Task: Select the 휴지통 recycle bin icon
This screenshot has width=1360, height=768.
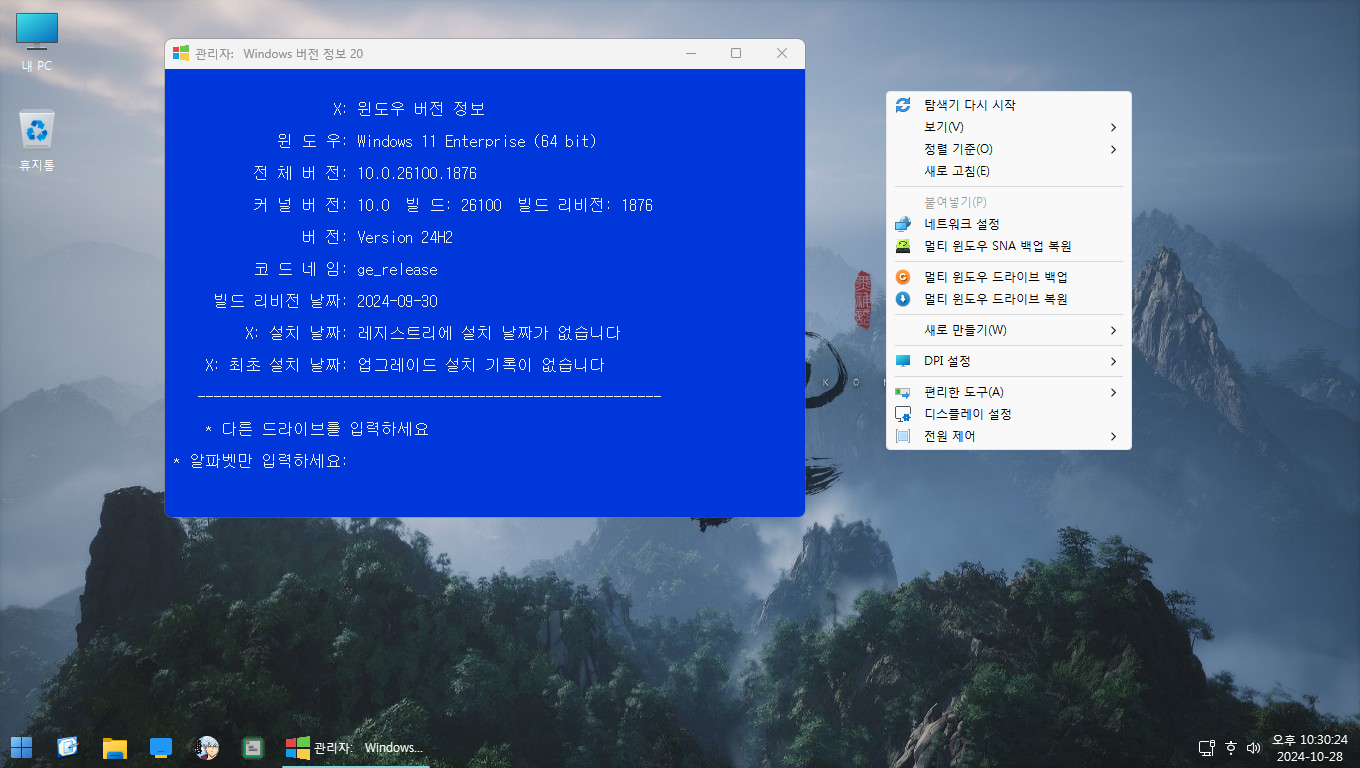Action: pyautogui.click(x=37, y=141)
